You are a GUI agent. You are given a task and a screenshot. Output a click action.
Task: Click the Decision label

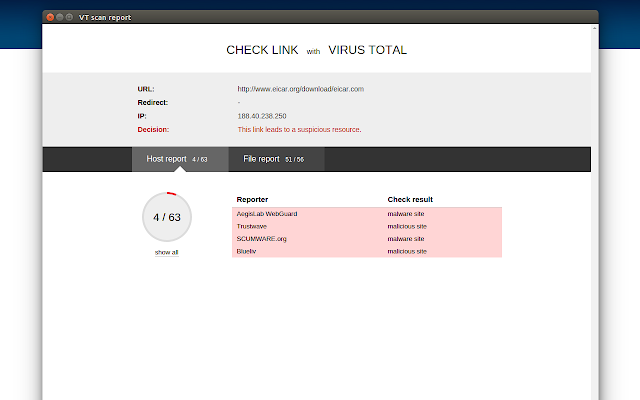coord(153,129)
